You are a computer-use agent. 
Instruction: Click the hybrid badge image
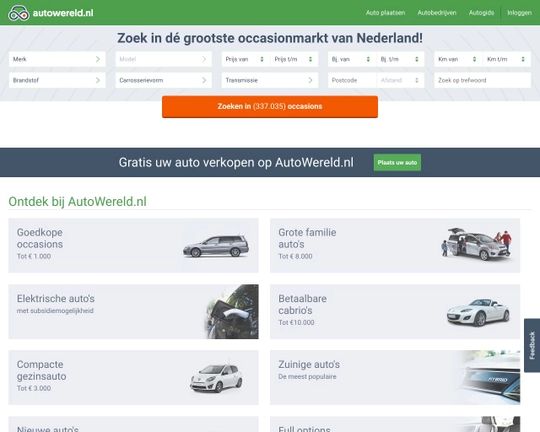[489, 378]
